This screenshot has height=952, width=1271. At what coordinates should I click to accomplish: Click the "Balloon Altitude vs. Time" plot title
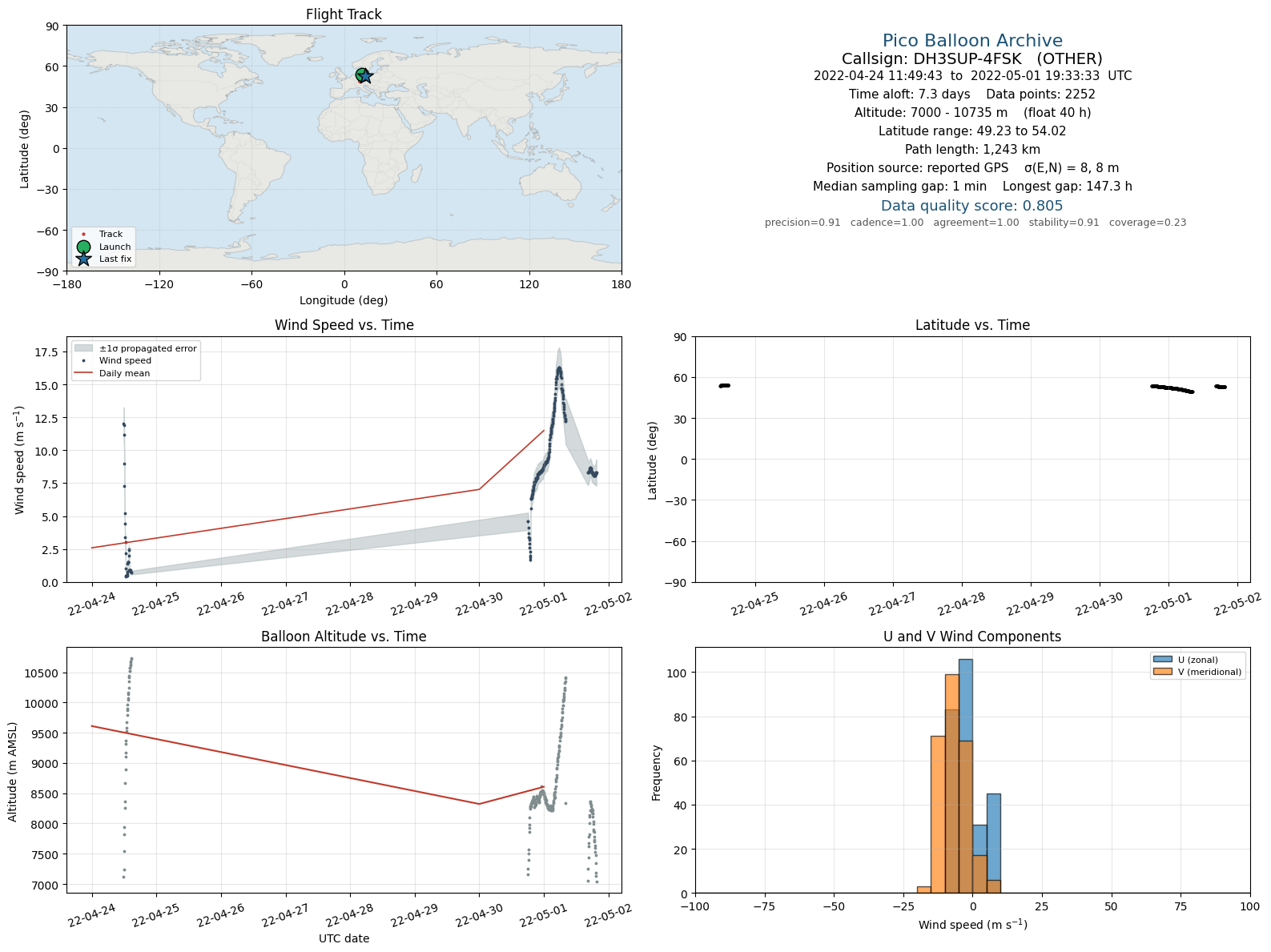pyautogui.click(x=344, y=637)
